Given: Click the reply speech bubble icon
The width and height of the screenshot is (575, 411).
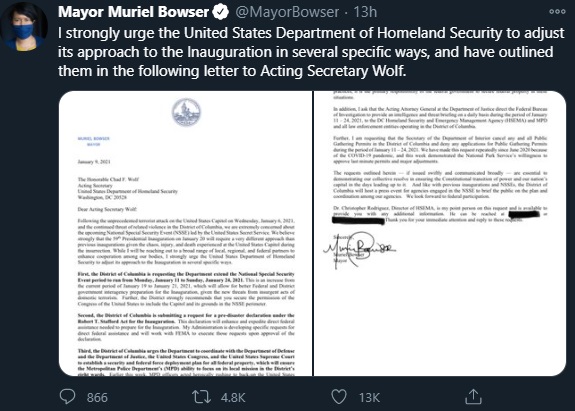Looking at the screenshot, I should click(x=67, y=397).
